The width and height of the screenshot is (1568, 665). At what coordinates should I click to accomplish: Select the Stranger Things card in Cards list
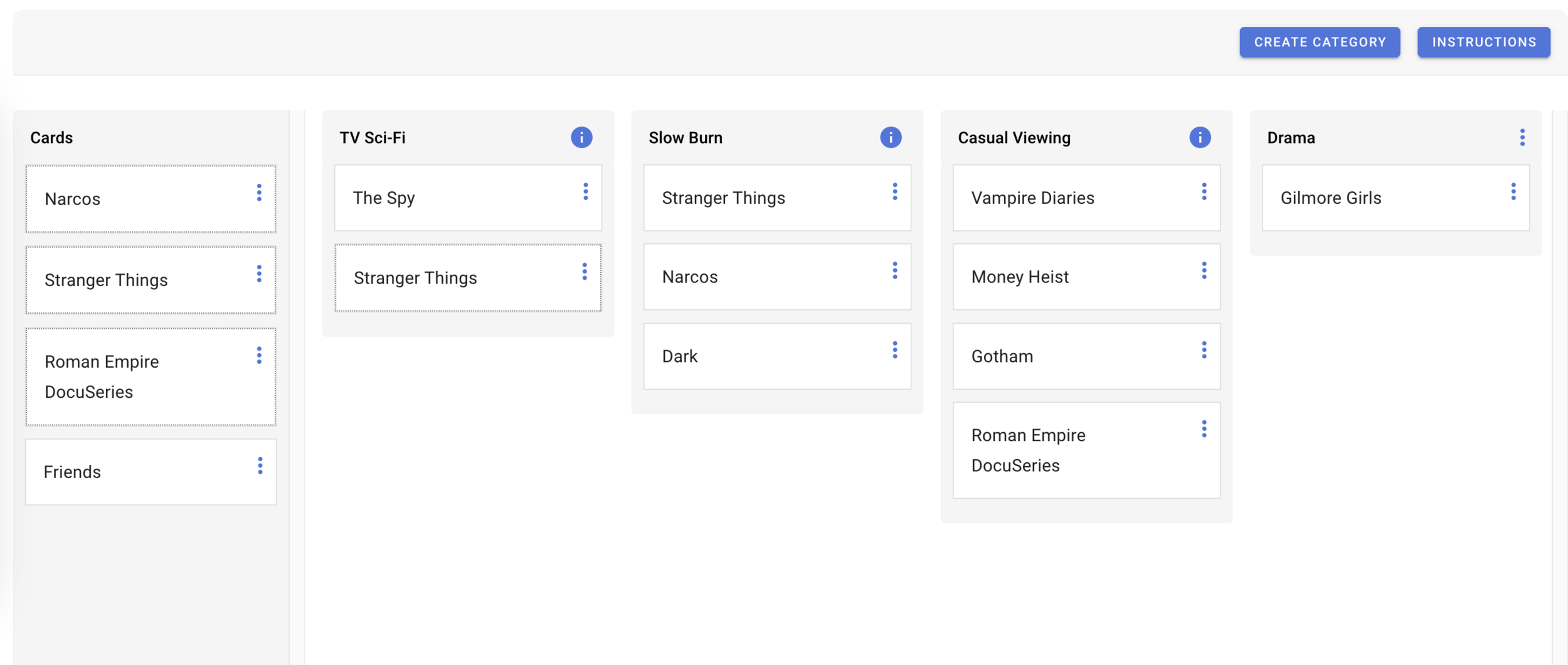pyautogui.click(x=151, y=280)
